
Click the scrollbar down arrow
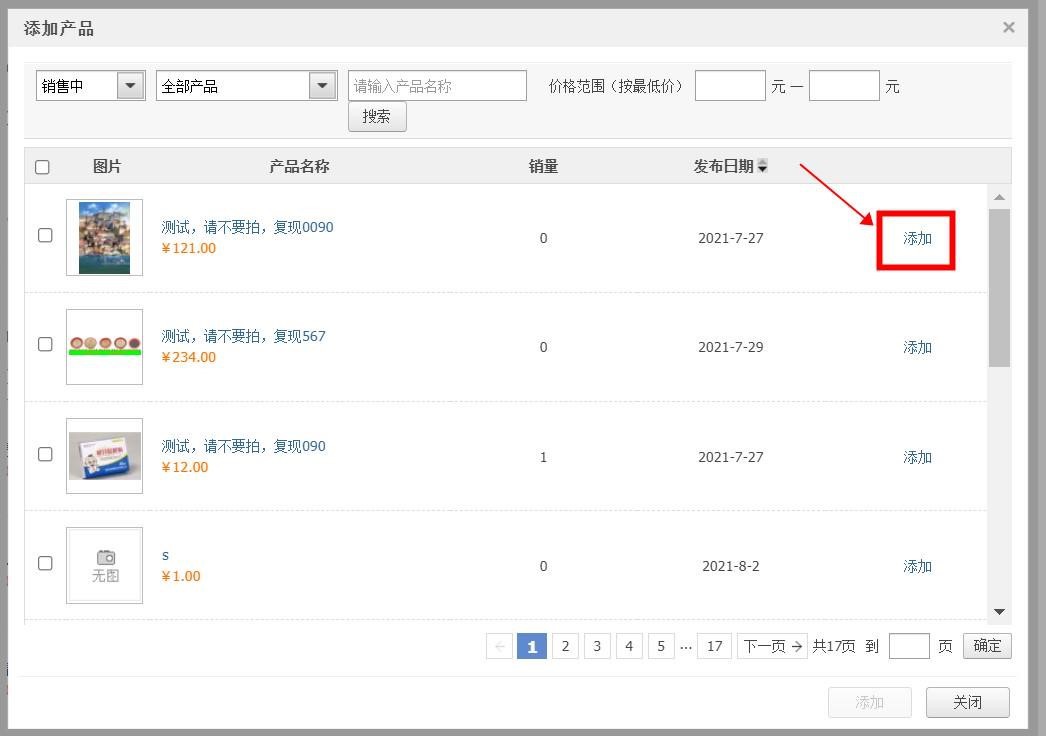click(x=999, y=612)
